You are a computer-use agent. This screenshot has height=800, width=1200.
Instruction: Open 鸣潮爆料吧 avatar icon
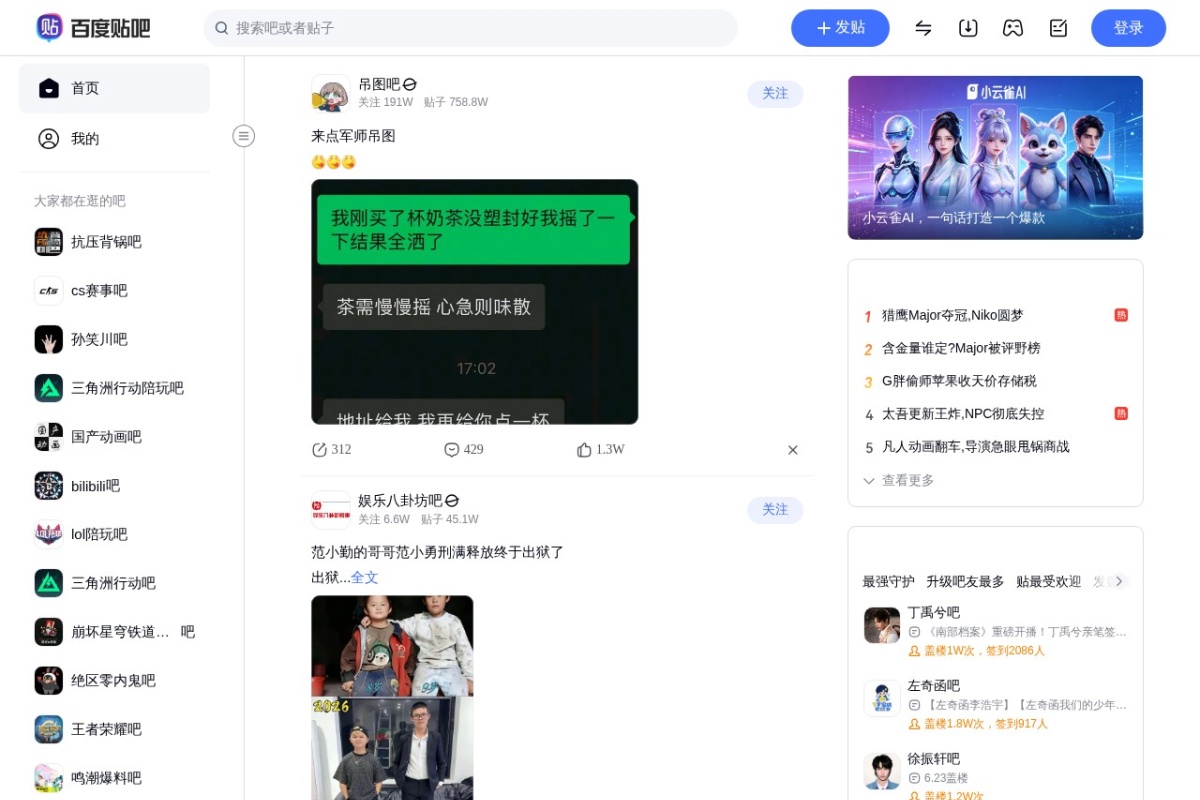coord(49,778)
